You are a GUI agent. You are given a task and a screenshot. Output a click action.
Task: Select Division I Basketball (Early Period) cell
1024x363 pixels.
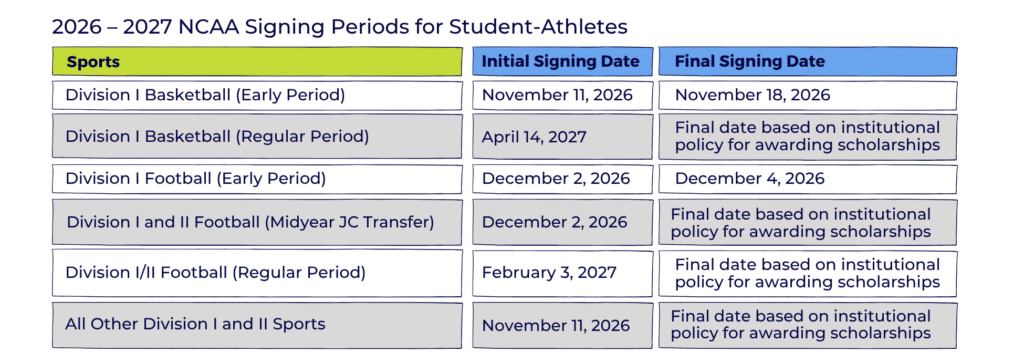click(x=257, y=95)
